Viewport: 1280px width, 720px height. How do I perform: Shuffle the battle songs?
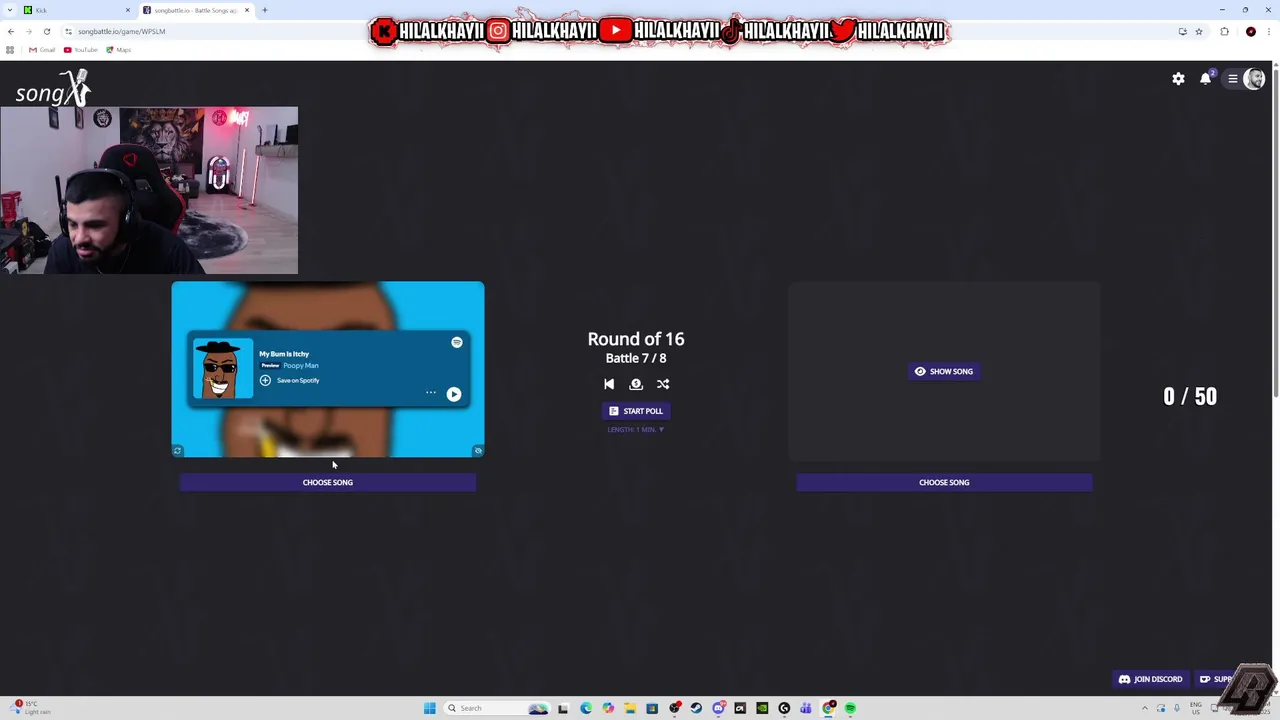pos(663,384)
